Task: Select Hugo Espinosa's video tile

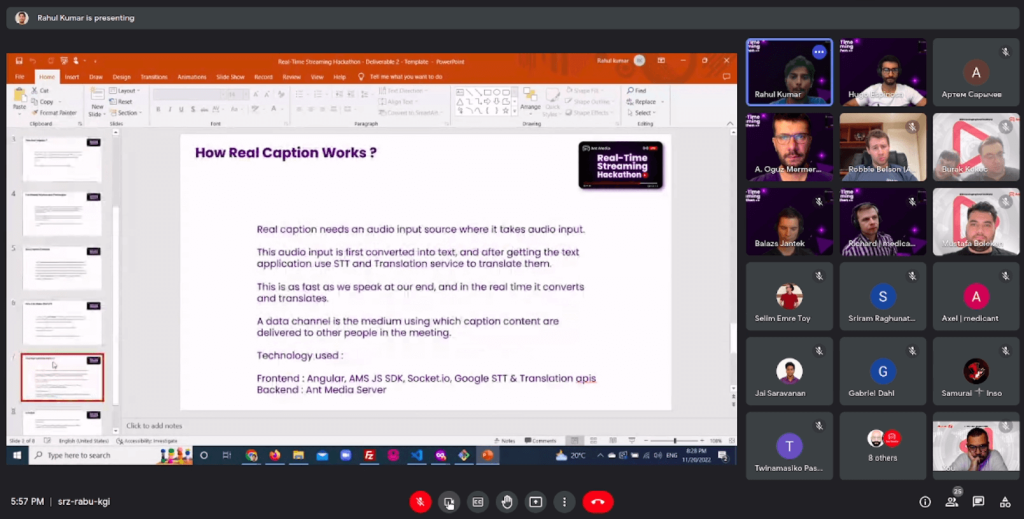Action: [x=883, y=72]
